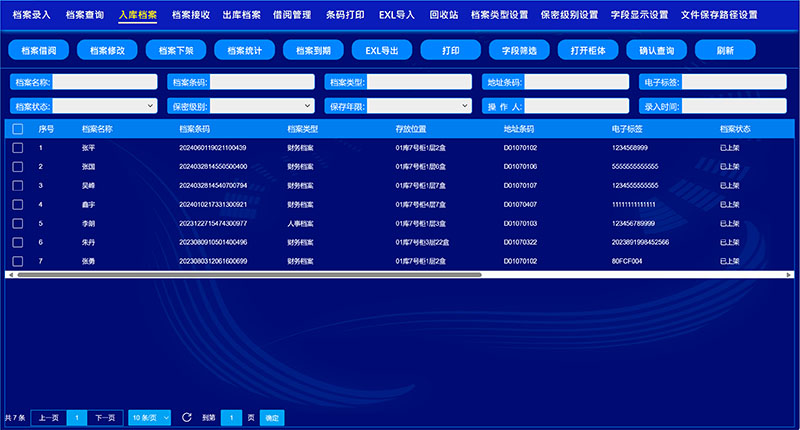
Task: Select the checkbox for 朱丹 row
Action: [x=17, y=242]
